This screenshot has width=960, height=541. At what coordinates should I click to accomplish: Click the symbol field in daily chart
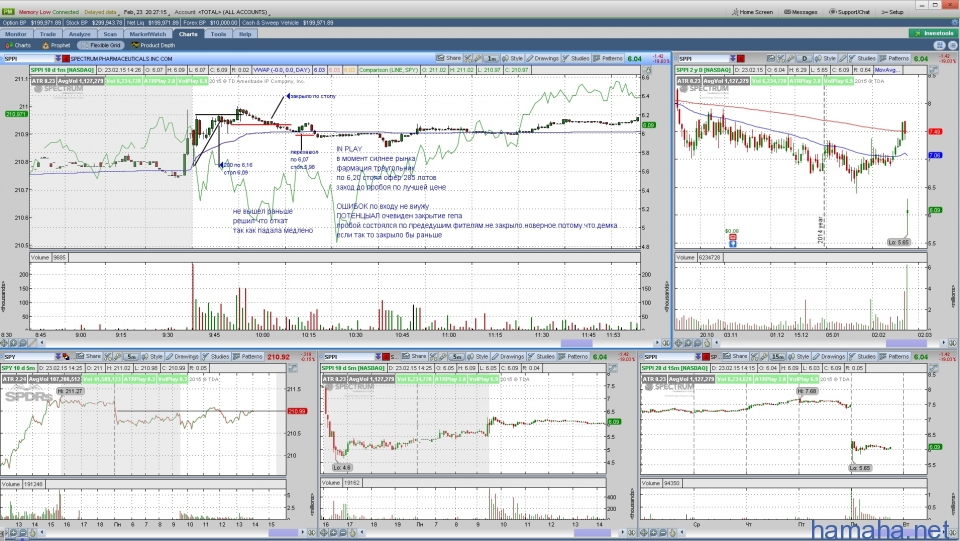coord(703,59)
